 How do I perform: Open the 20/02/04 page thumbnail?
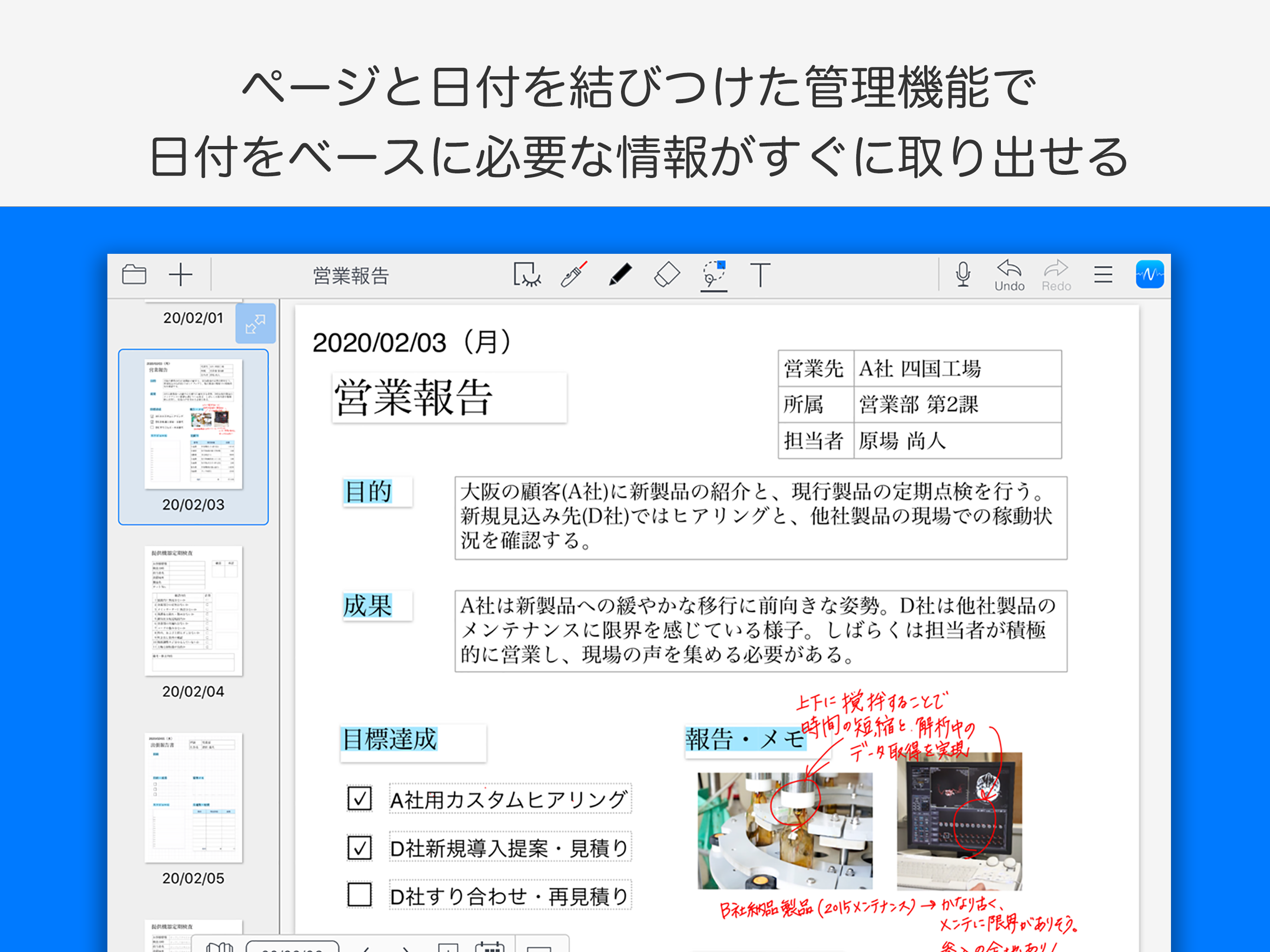click(193, 611)
